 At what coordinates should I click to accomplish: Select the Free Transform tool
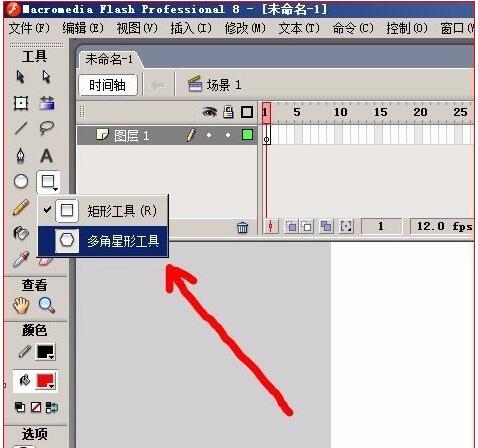tap(21, 103)
